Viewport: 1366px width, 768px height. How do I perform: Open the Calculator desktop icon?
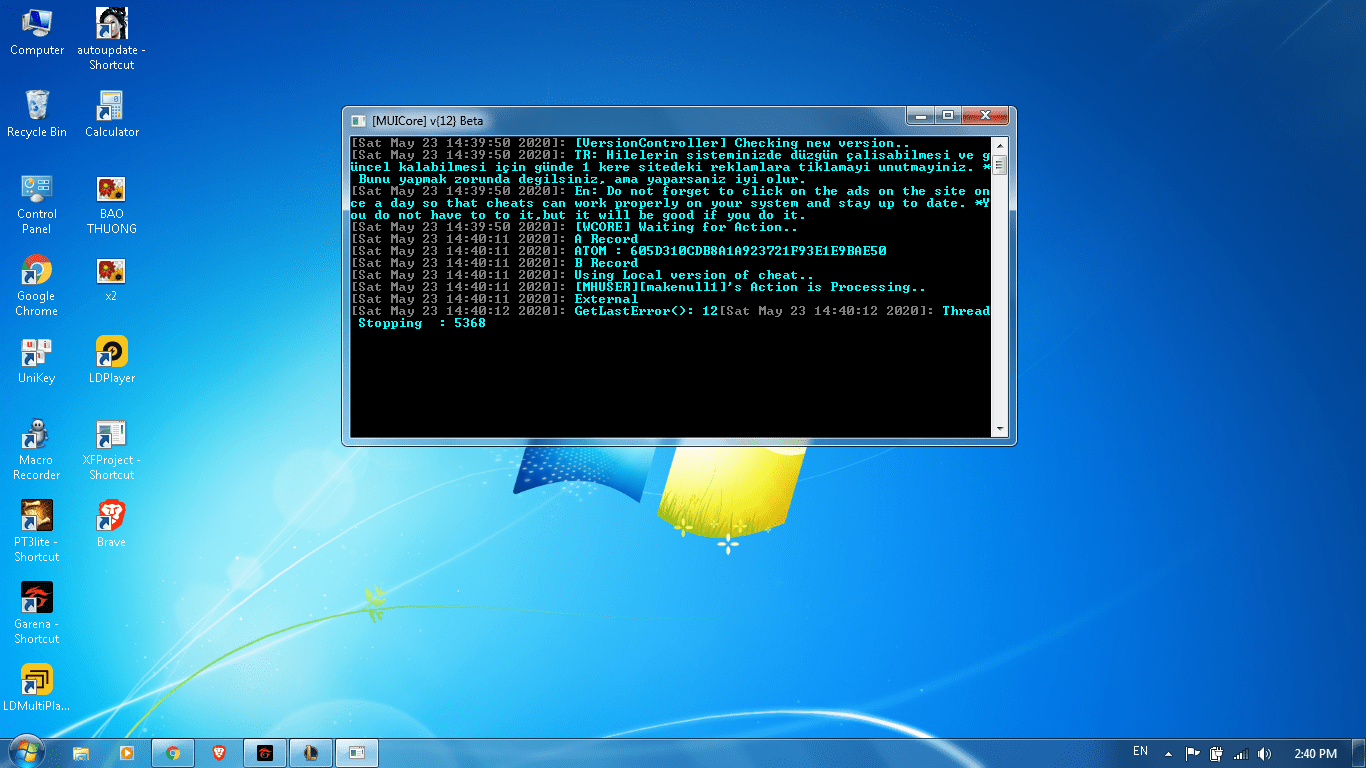(x=111, y=113)
